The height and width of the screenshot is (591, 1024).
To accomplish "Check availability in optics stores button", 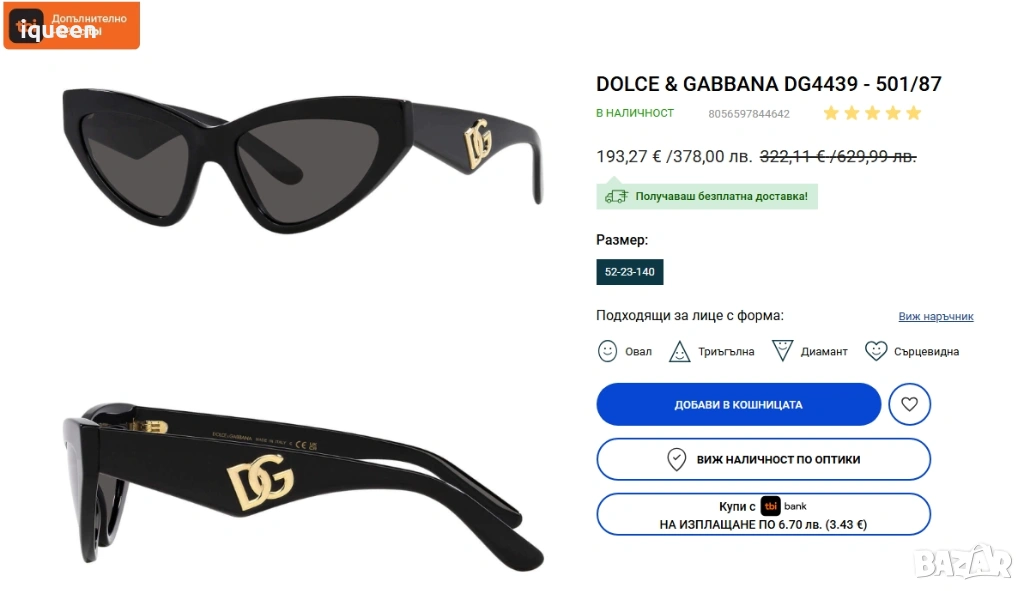I will pyautogui.click(x=764, y=459).
